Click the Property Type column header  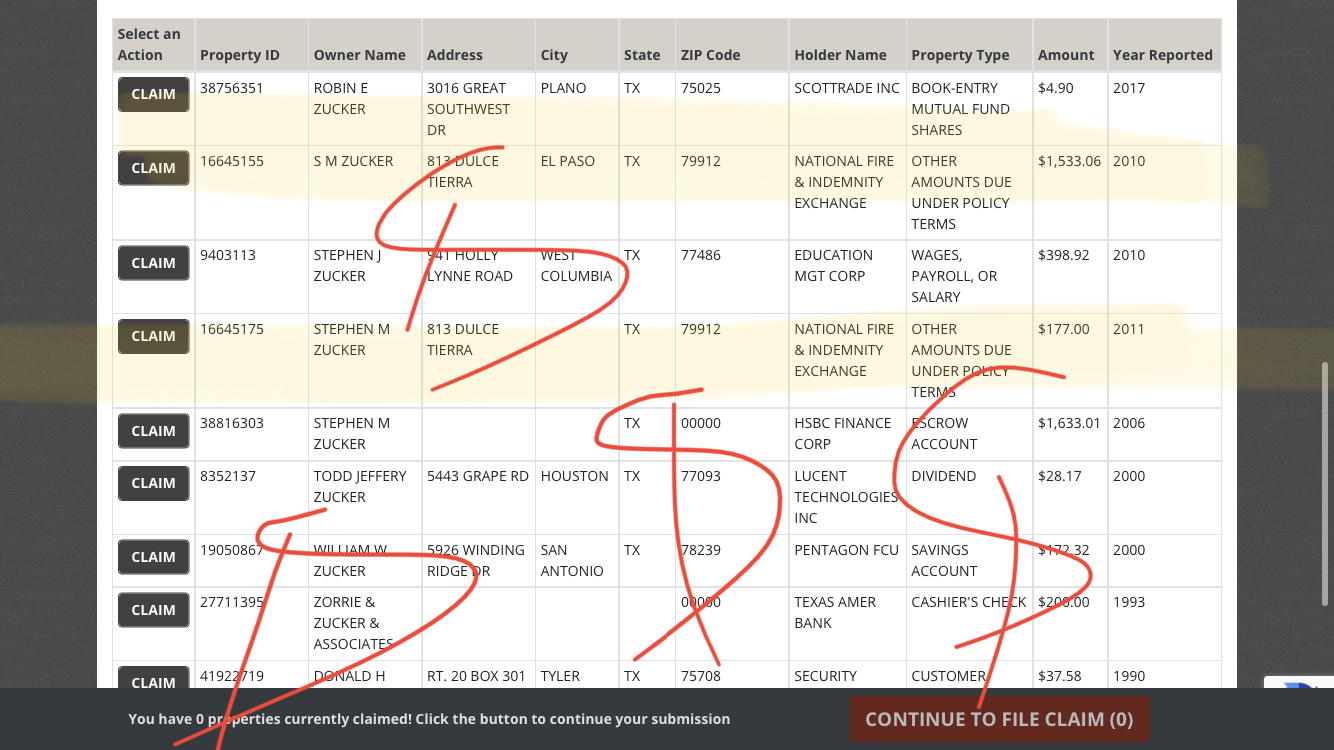[960, 55]
